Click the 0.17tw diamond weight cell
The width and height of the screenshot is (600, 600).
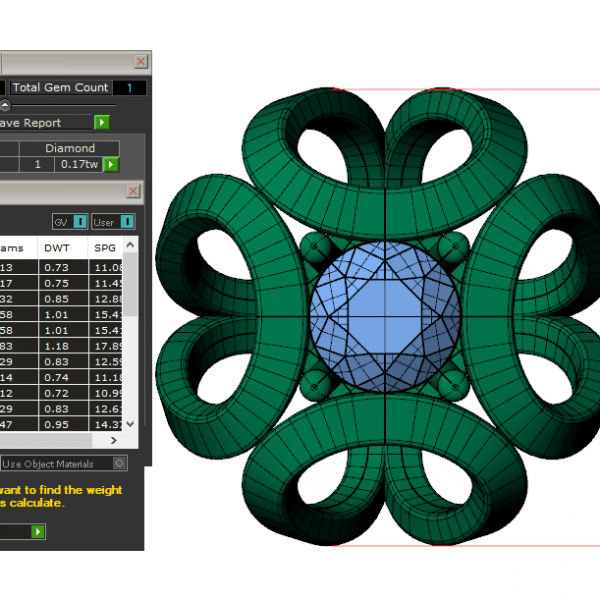77,164
